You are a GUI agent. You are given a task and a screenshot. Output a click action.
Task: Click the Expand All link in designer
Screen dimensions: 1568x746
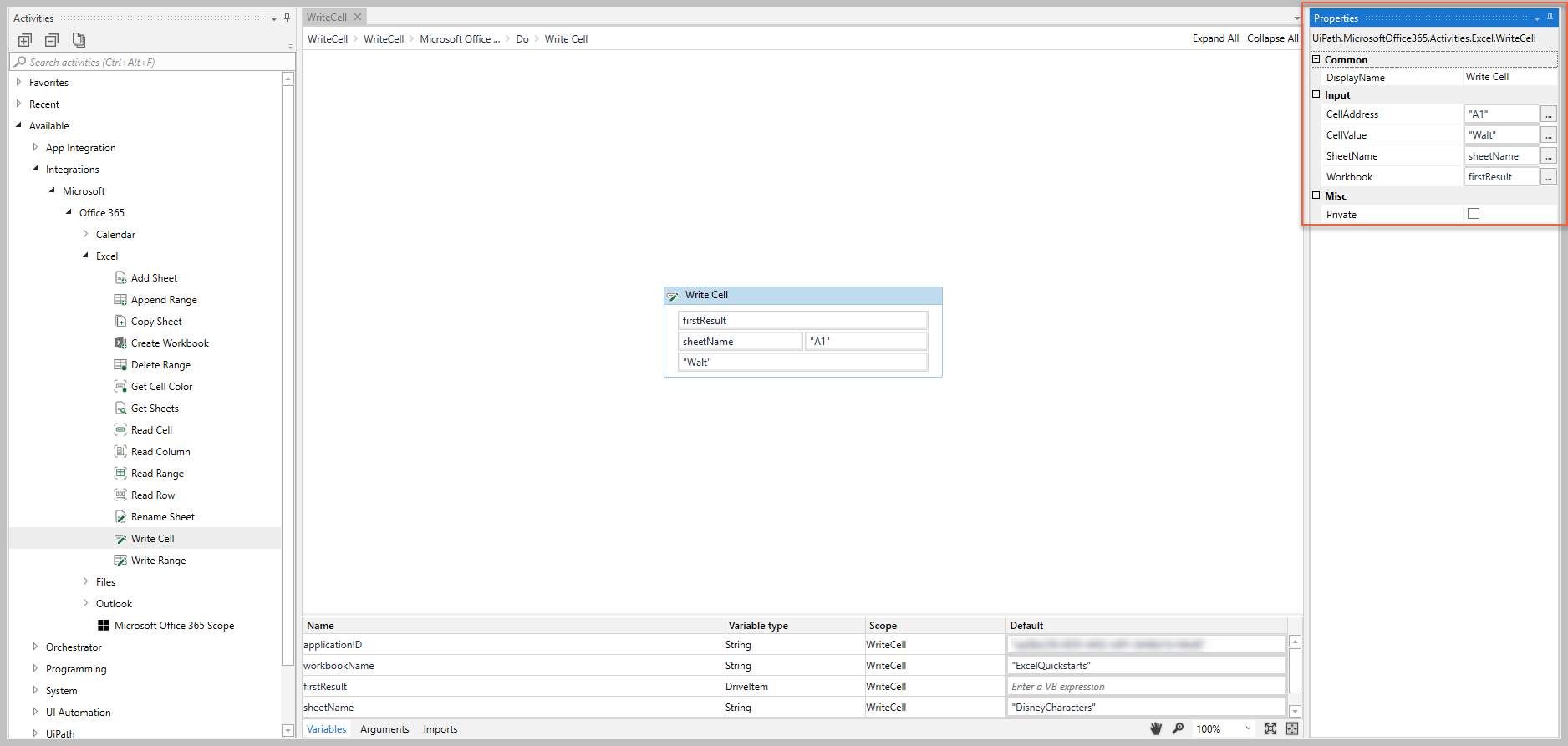pos(1215,38)
